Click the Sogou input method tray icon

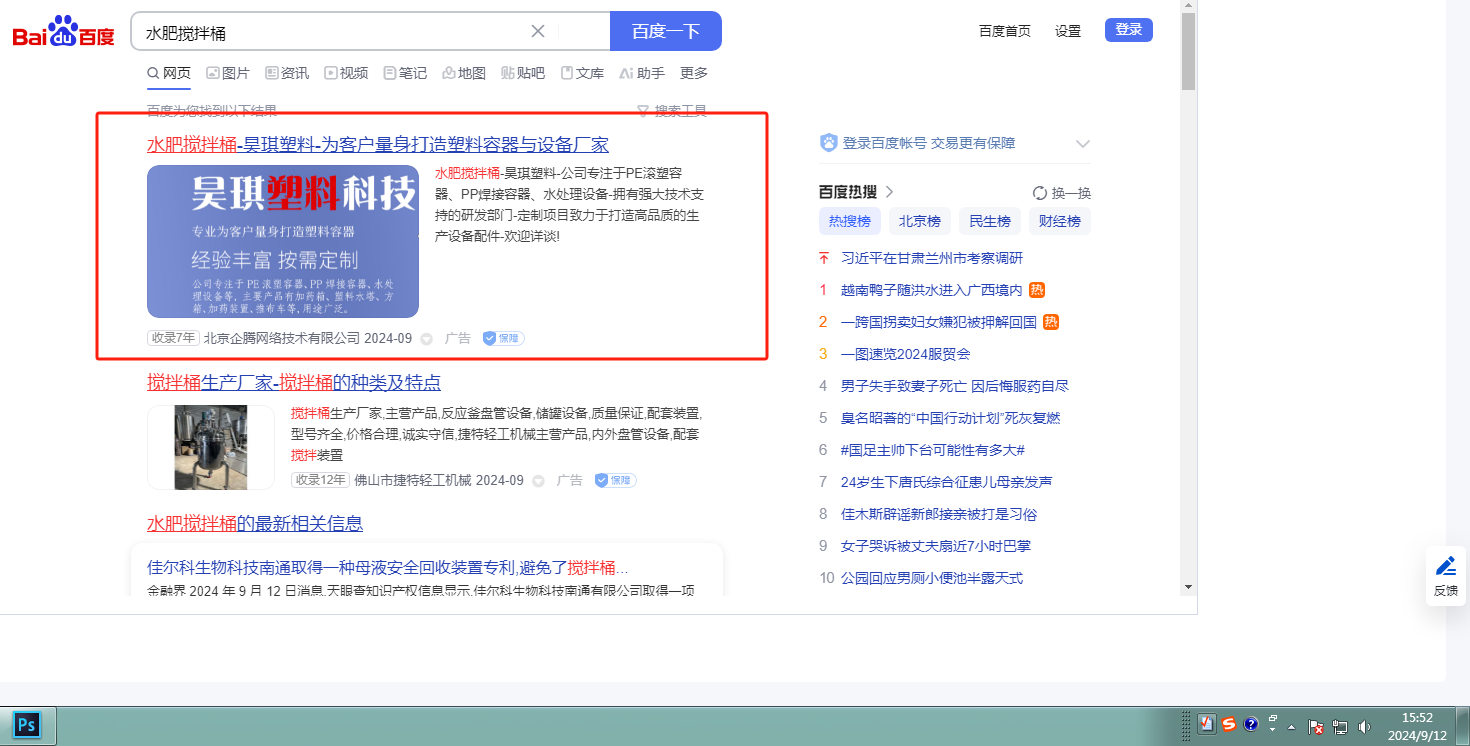pos(1229,724)
